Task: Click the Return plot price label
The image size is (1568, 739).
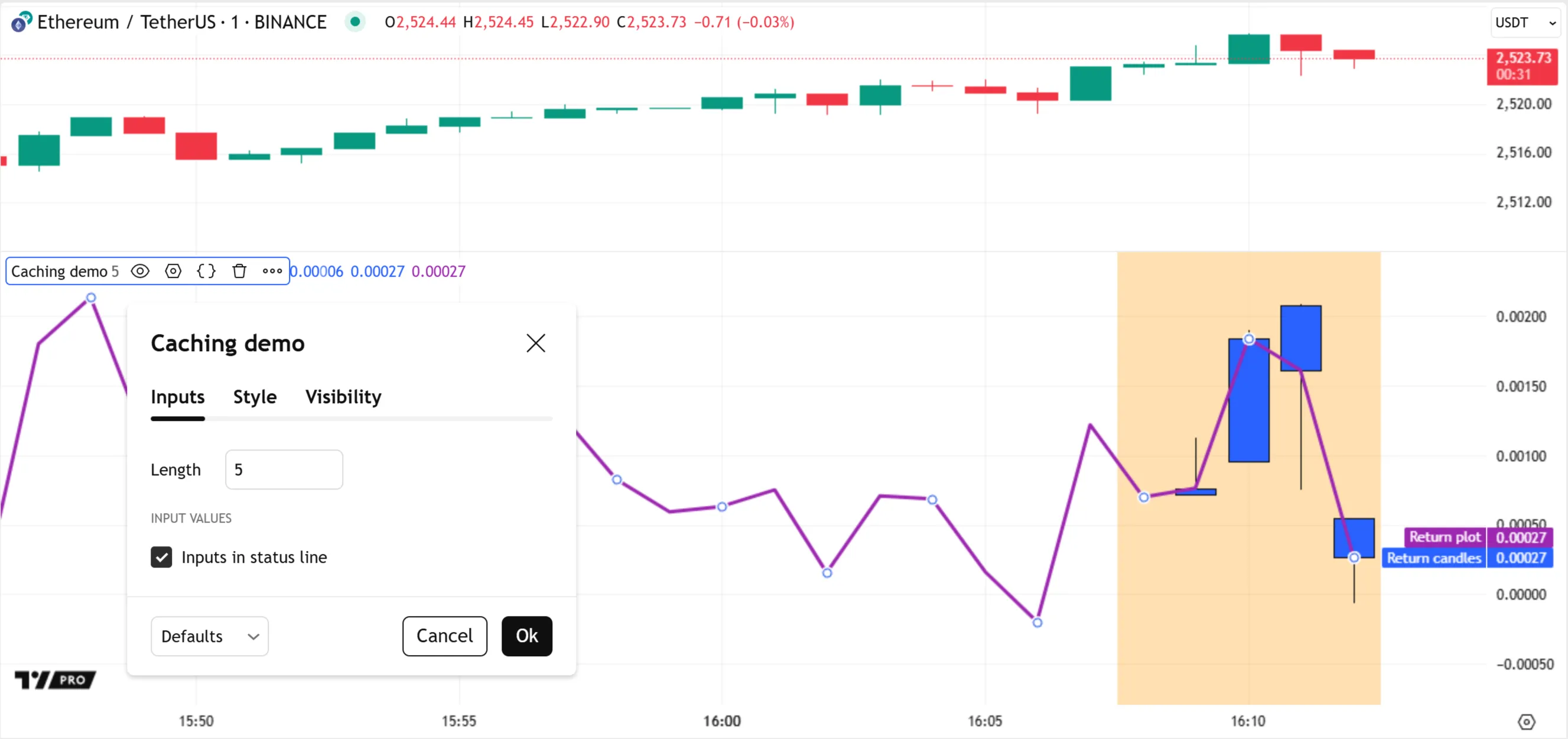Action: (x=1445, y=537)
